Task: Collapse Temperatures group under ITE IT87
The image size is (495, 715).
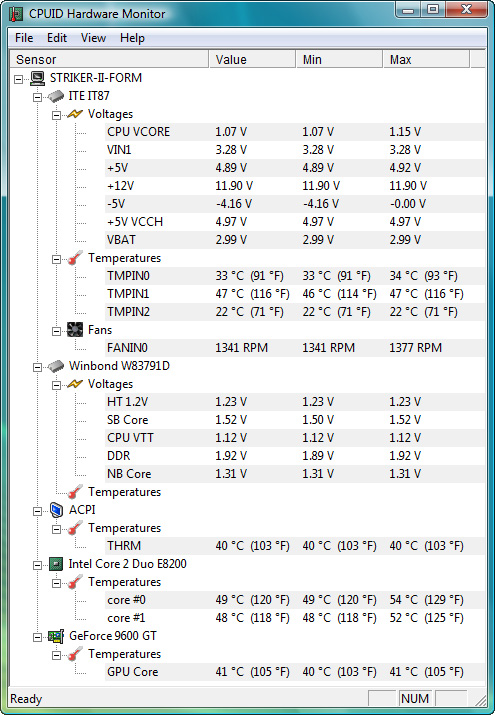Action: (x=56, y=259)
